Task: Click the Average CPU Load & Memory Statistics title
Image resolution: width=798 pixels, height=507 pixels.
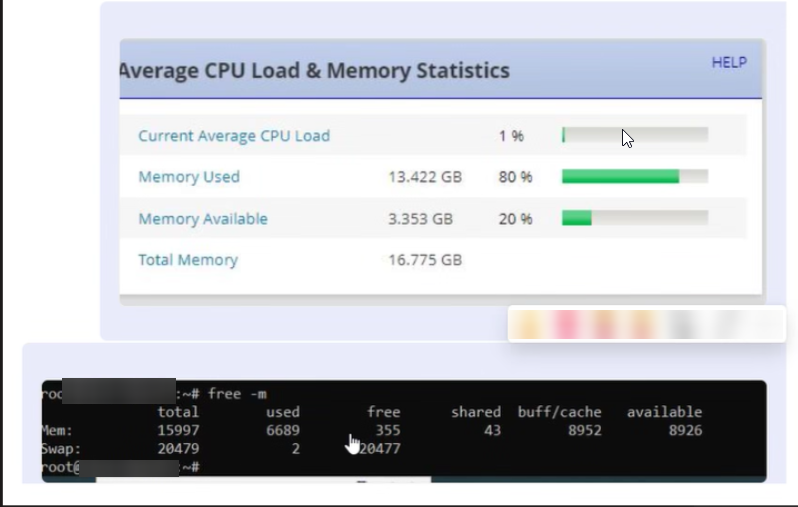Action: pyautogui.click(x=315, y=70)
